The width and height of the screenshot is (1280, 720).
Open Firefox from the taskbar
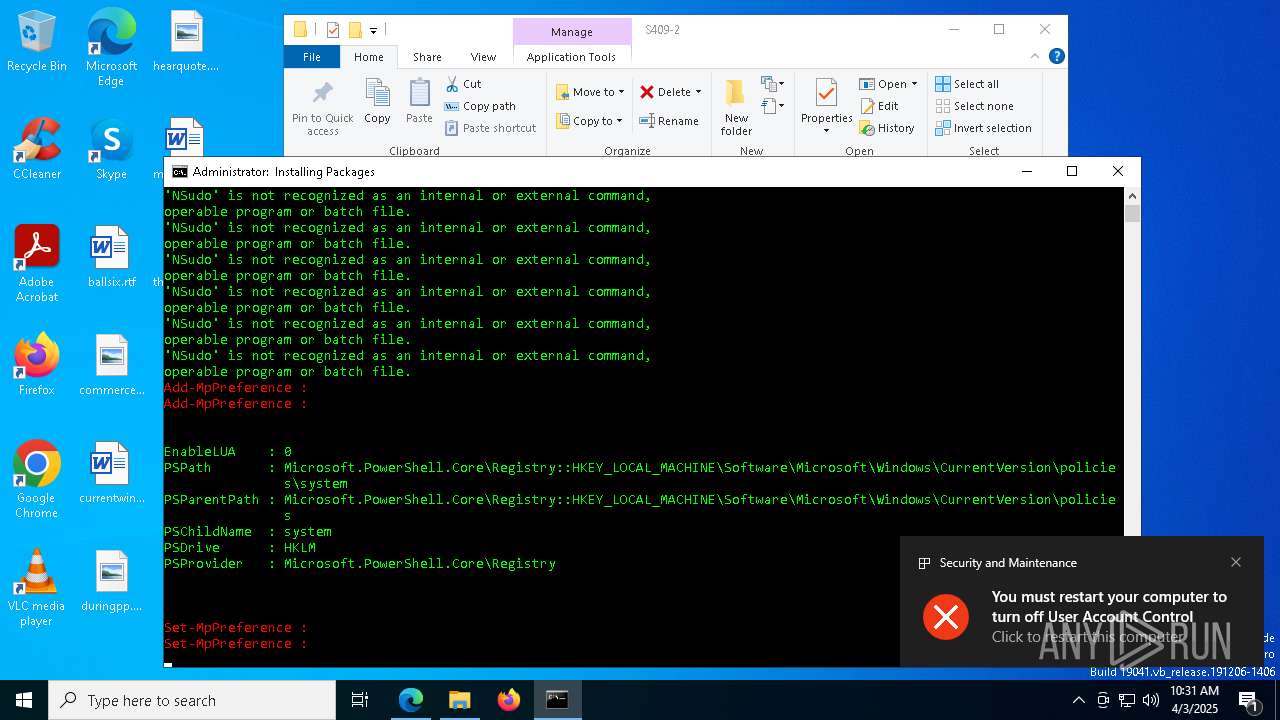coord(509,700)
